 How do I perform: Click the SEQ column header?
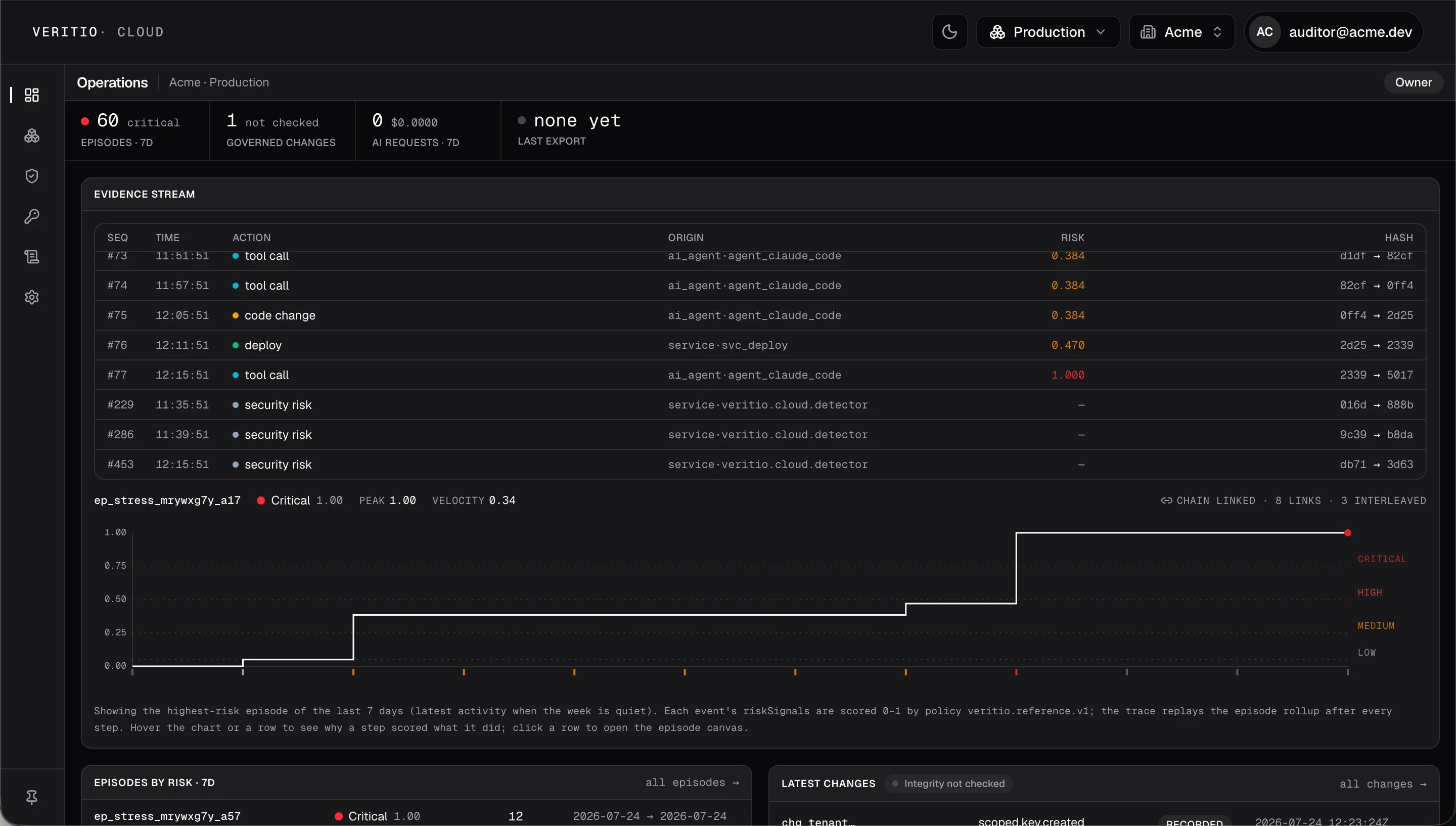117,238
